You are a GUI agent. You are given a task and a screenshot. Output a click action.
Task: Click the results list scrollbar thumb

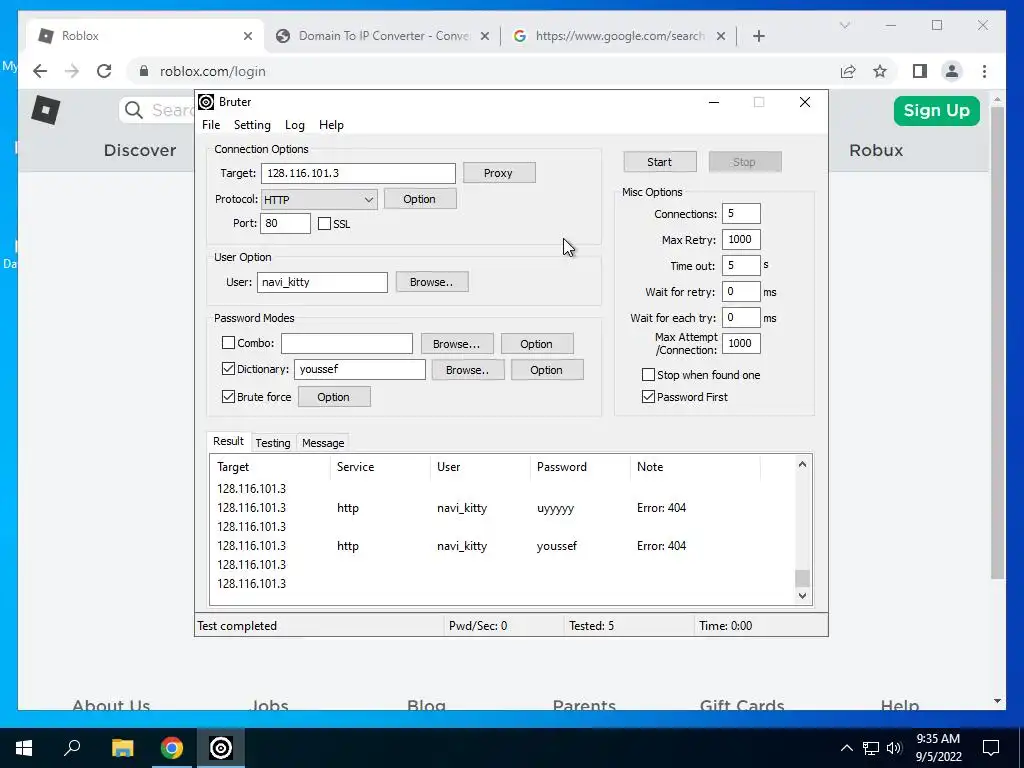803,579
